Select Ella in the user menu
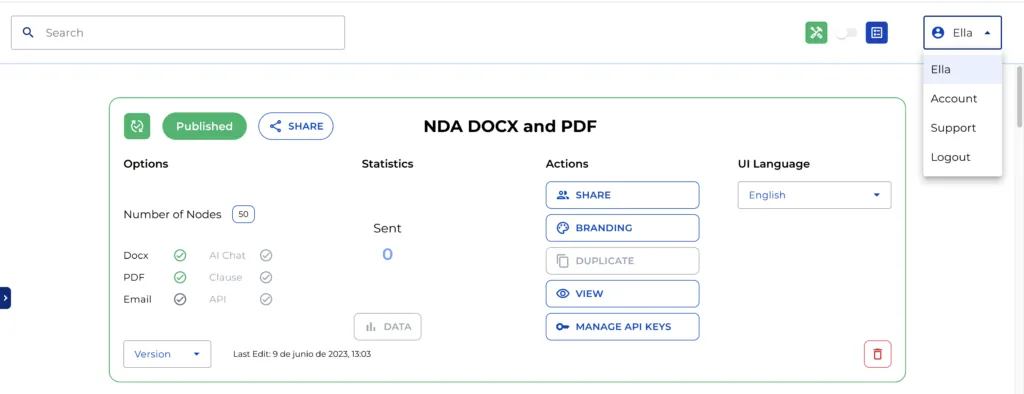 [963, 69]
